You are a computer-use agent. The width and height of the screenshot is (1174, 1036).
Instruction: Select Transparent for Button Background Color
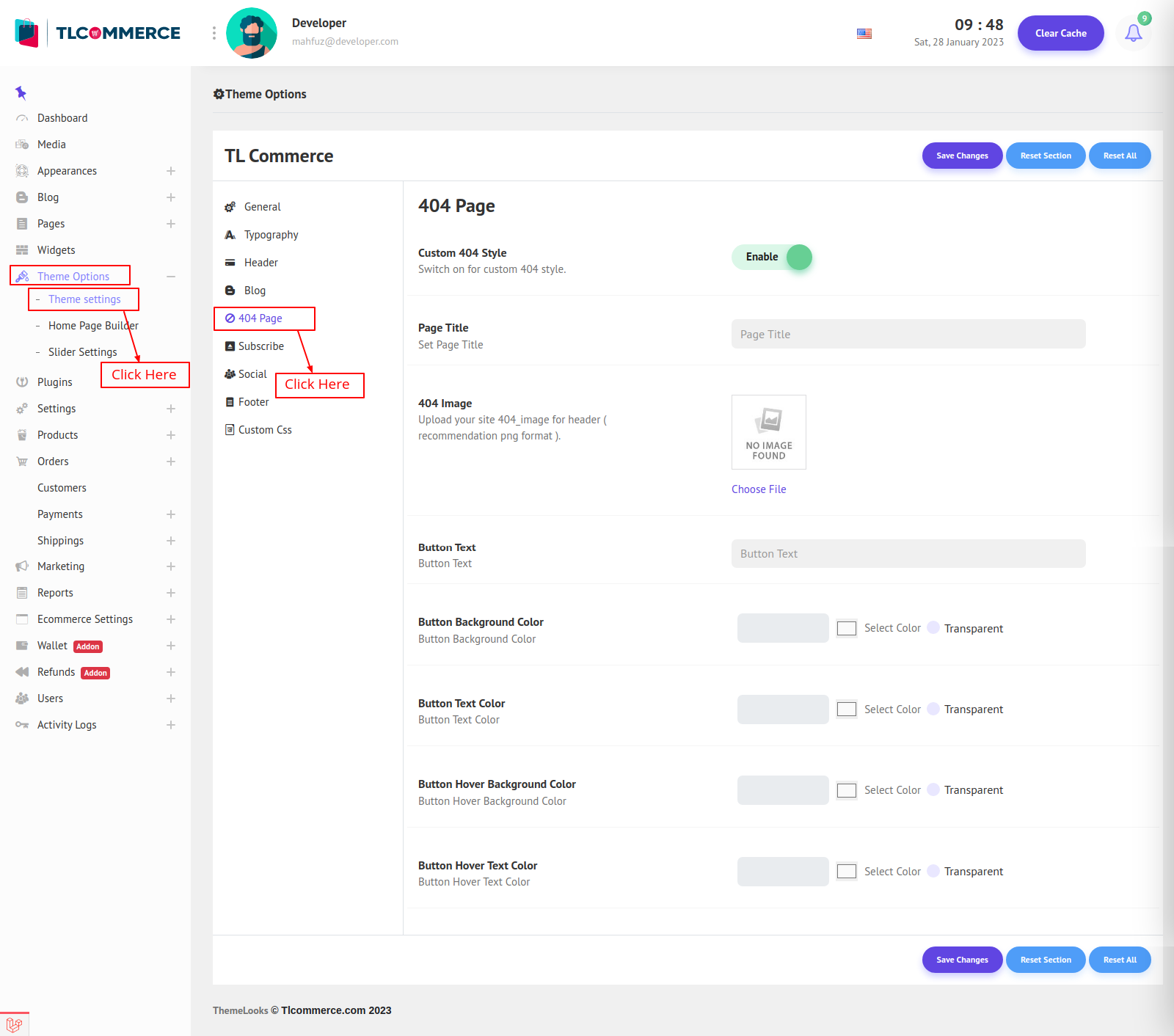pyautogui.click(x=933, y=628)
